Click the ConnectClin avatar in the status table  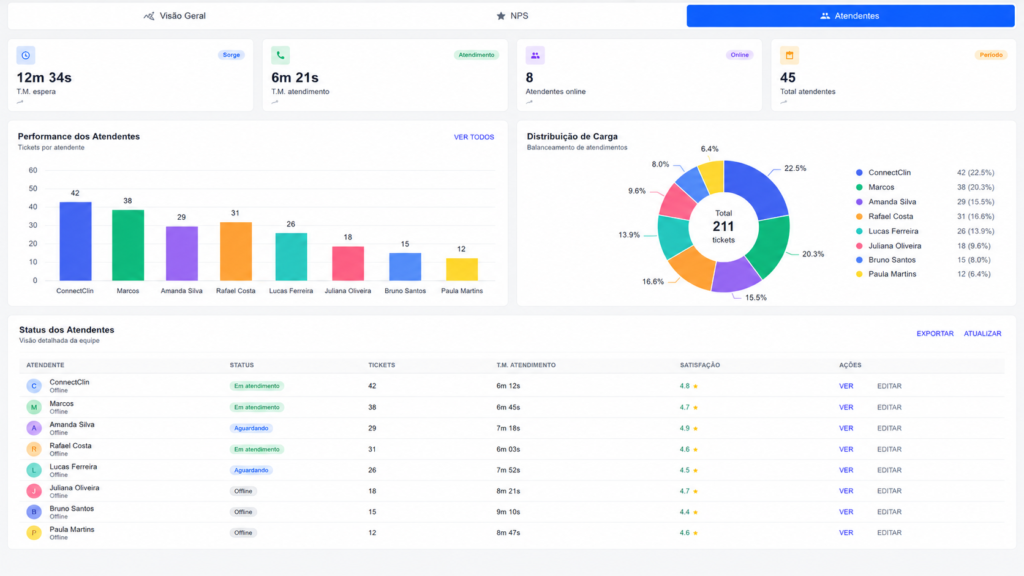pos(34,386)
